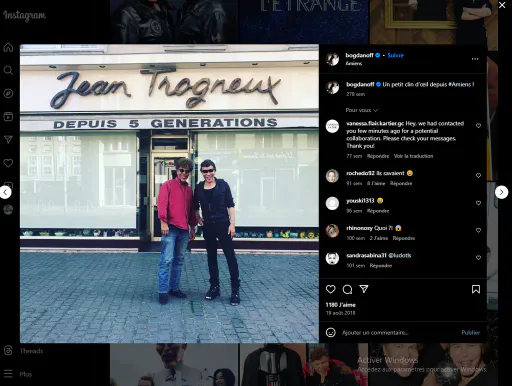Reply to rhinonosy's comment

[x=404, y=238]
